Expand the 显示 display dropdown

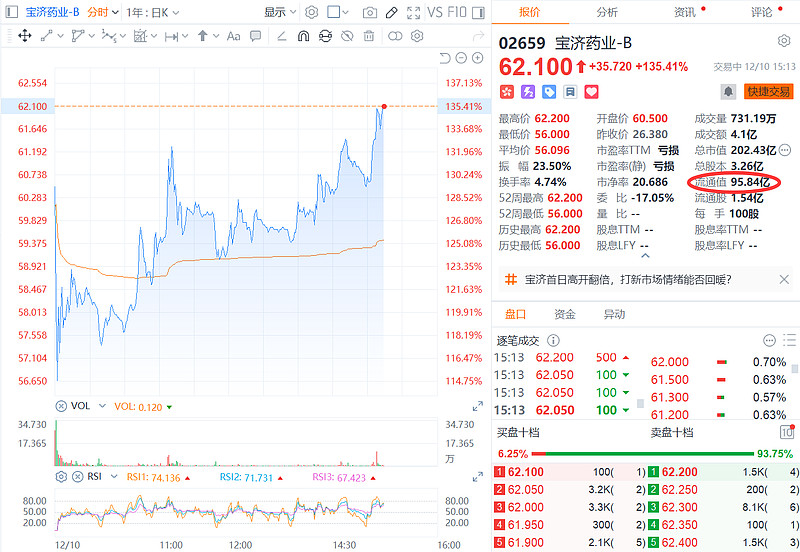(280, 12)
